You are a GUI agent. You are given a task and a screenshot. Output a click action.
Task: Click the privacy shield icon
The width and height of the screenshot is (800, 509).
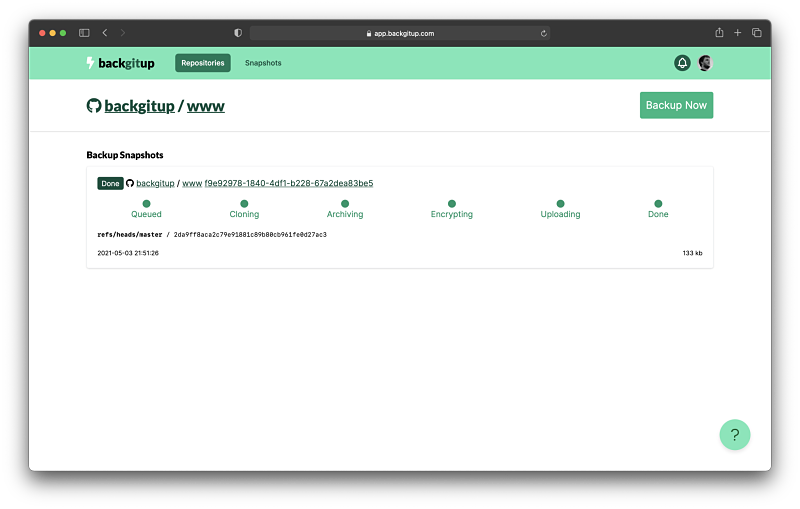coord(238,33)
